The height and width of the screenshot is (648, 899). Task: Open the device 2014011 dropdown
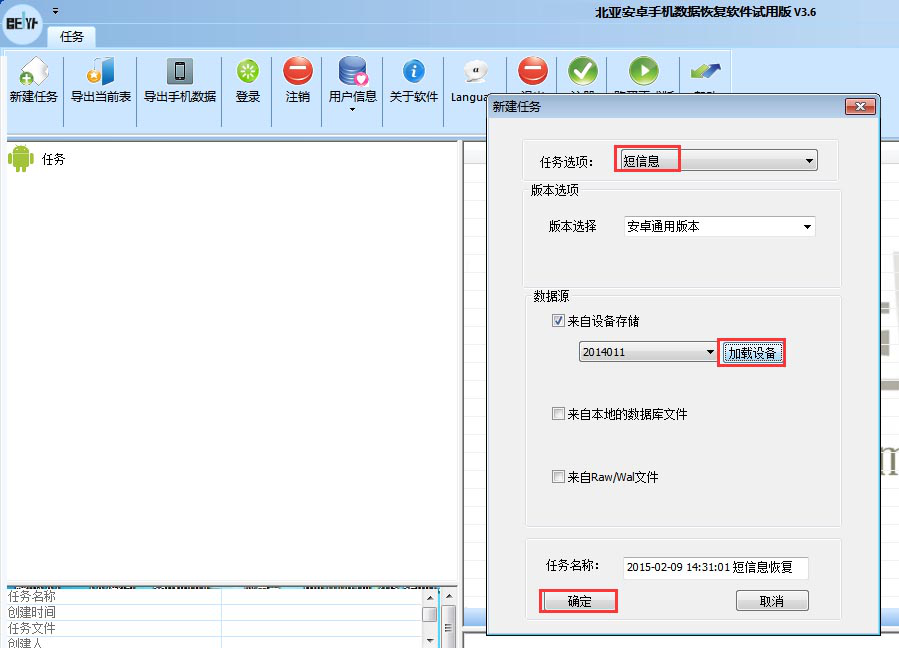pos(648,352)
